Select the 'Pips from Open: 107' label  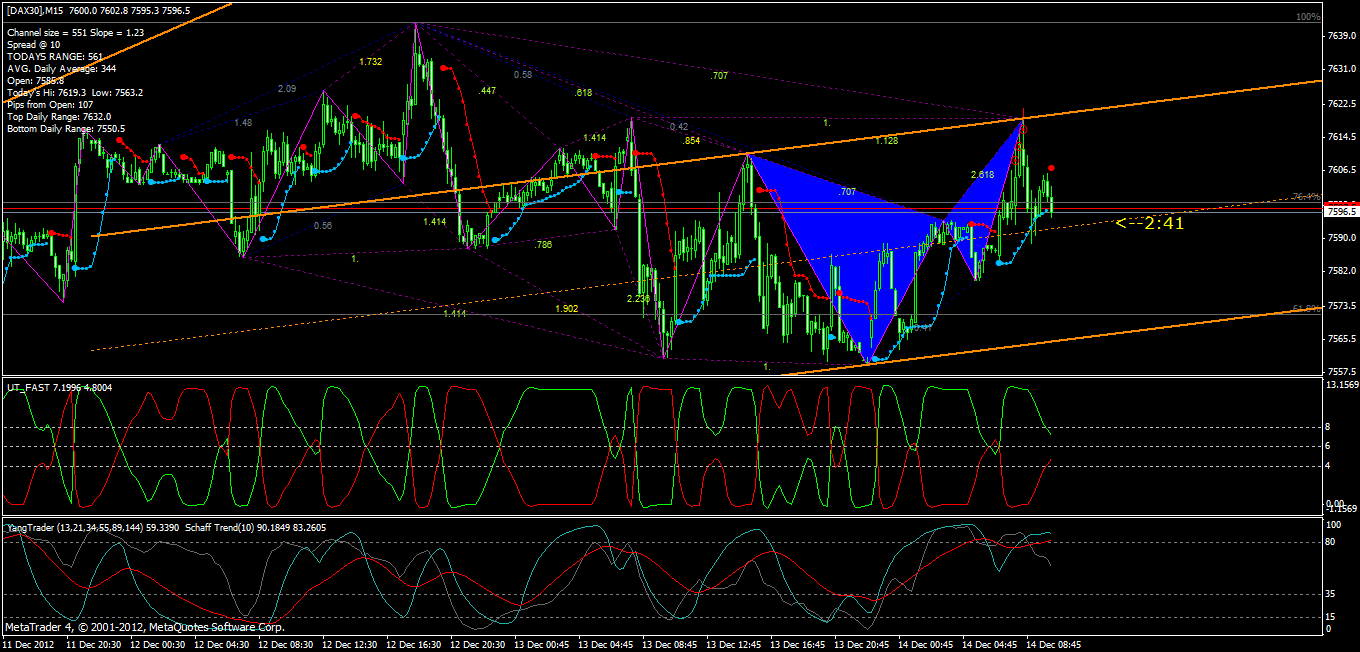pyautogui.click(x=50, y=105)
